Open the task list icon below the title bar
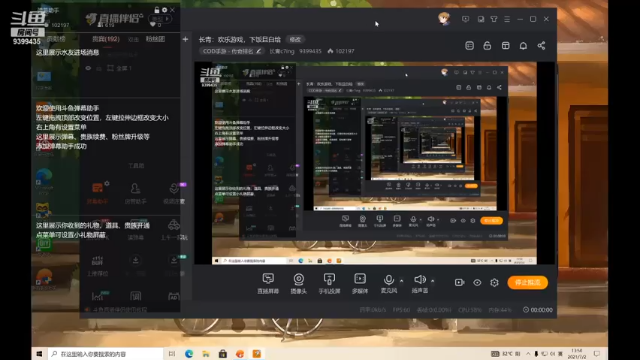Viewport: 640px width, 360px height. (469, 46)
